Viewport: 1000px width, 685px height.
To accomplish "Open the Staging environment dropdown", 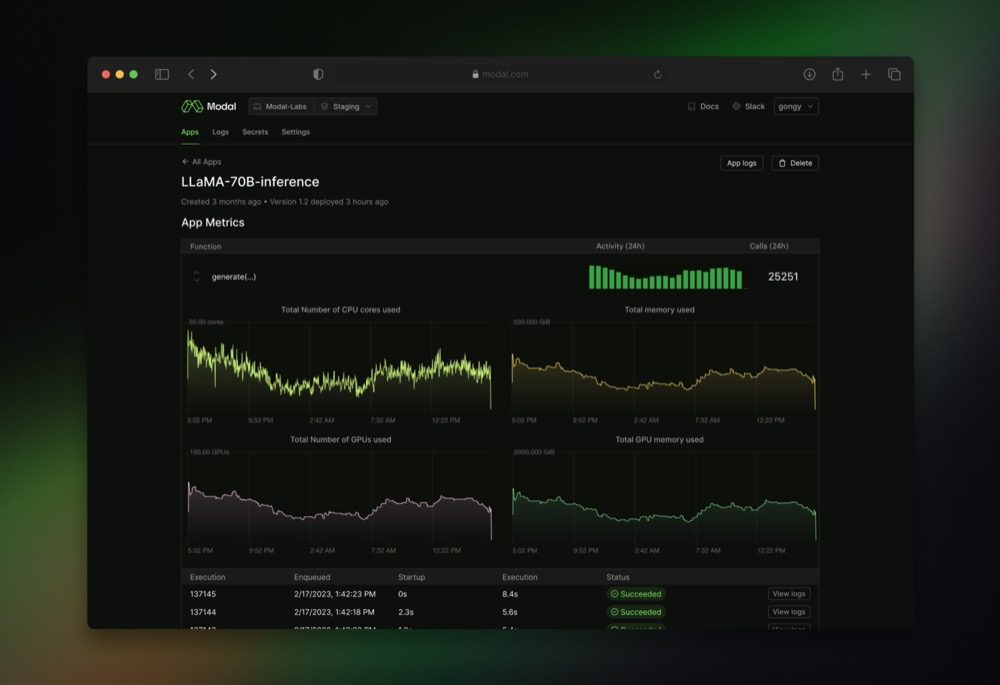I will 346,106.
